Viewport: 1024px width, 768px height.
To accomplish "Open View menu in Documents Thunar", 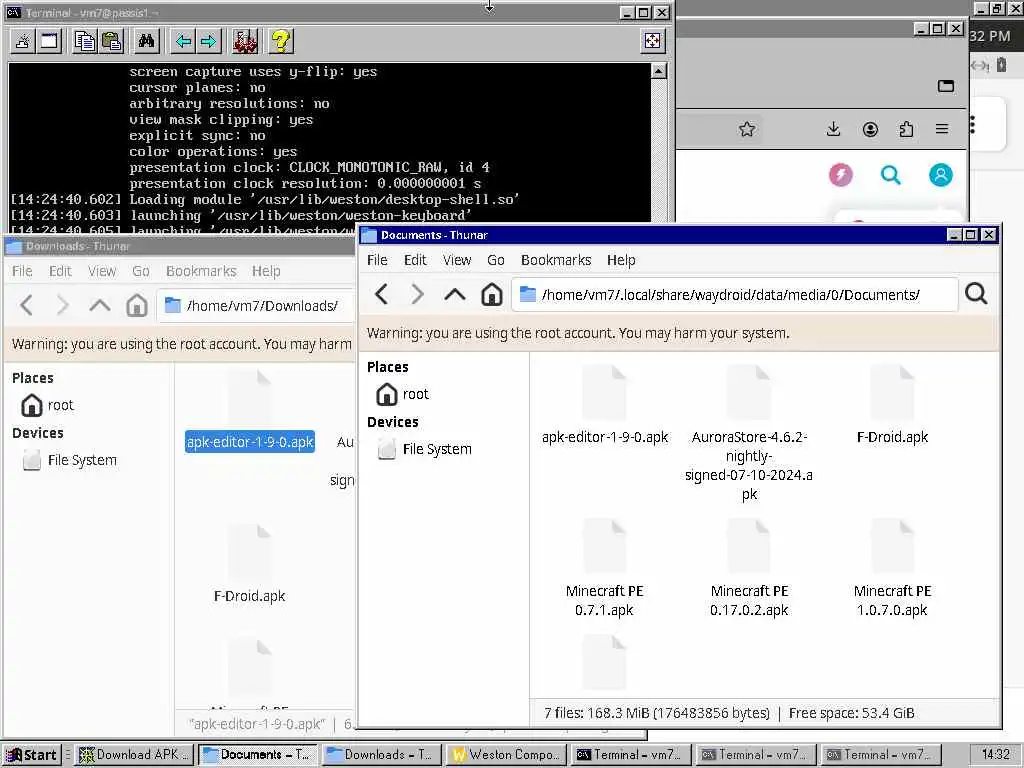I will pyautogui.click(x=457, y=260).
